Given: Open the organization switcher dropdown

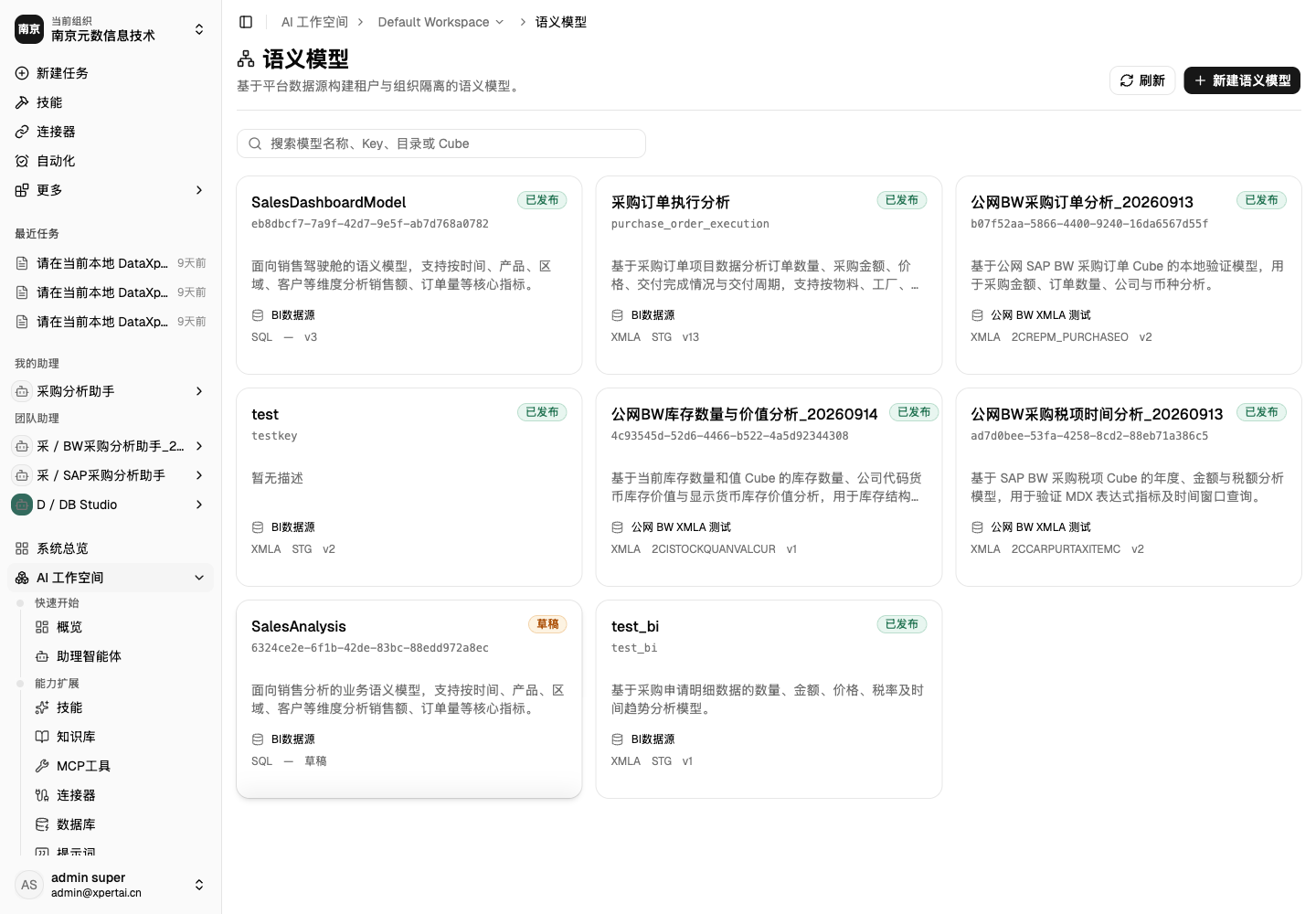Looking at the screenshot, I should pyautogui.click(x=199, y=29).
